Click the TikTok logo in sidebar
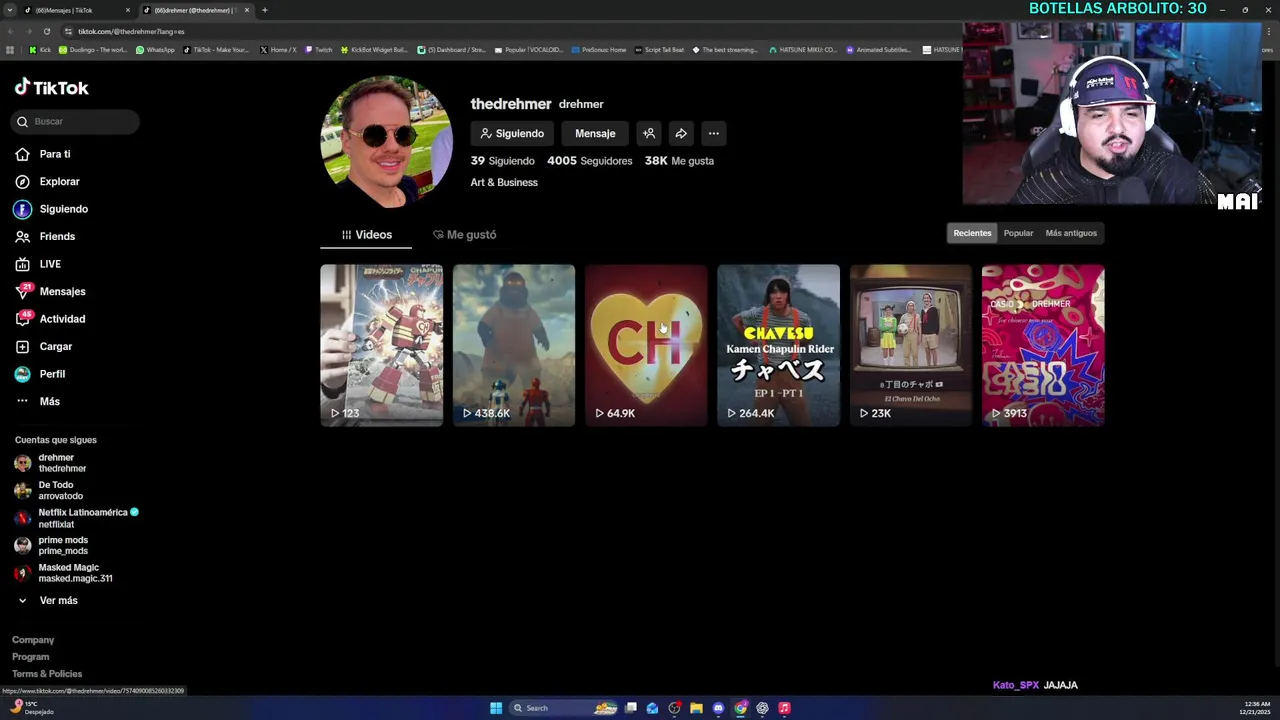The height and width of the screenshot is (720, 1280). 51,87
